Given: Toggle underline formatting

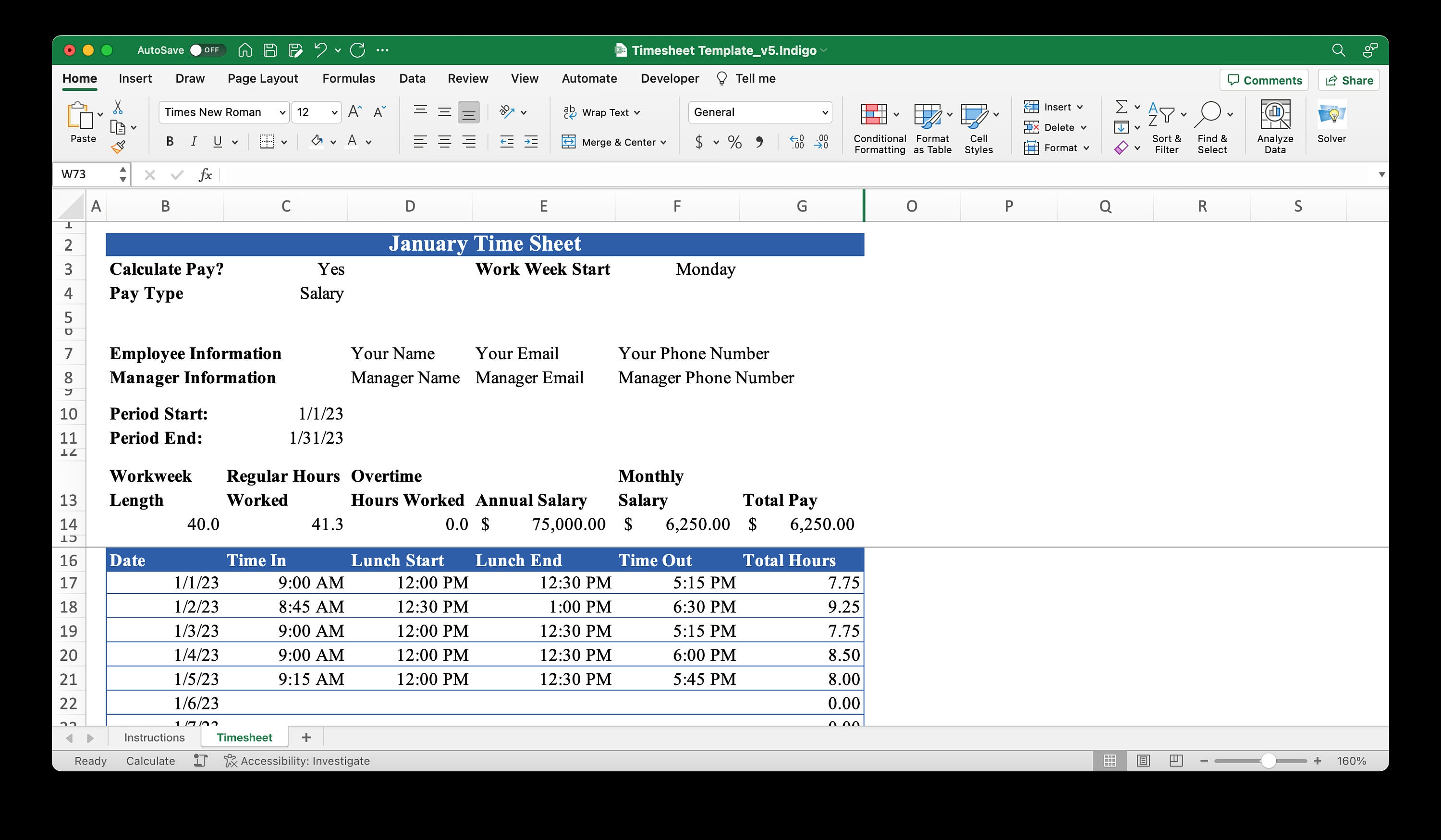Looking at the screenshot, I should coord(217,141).
